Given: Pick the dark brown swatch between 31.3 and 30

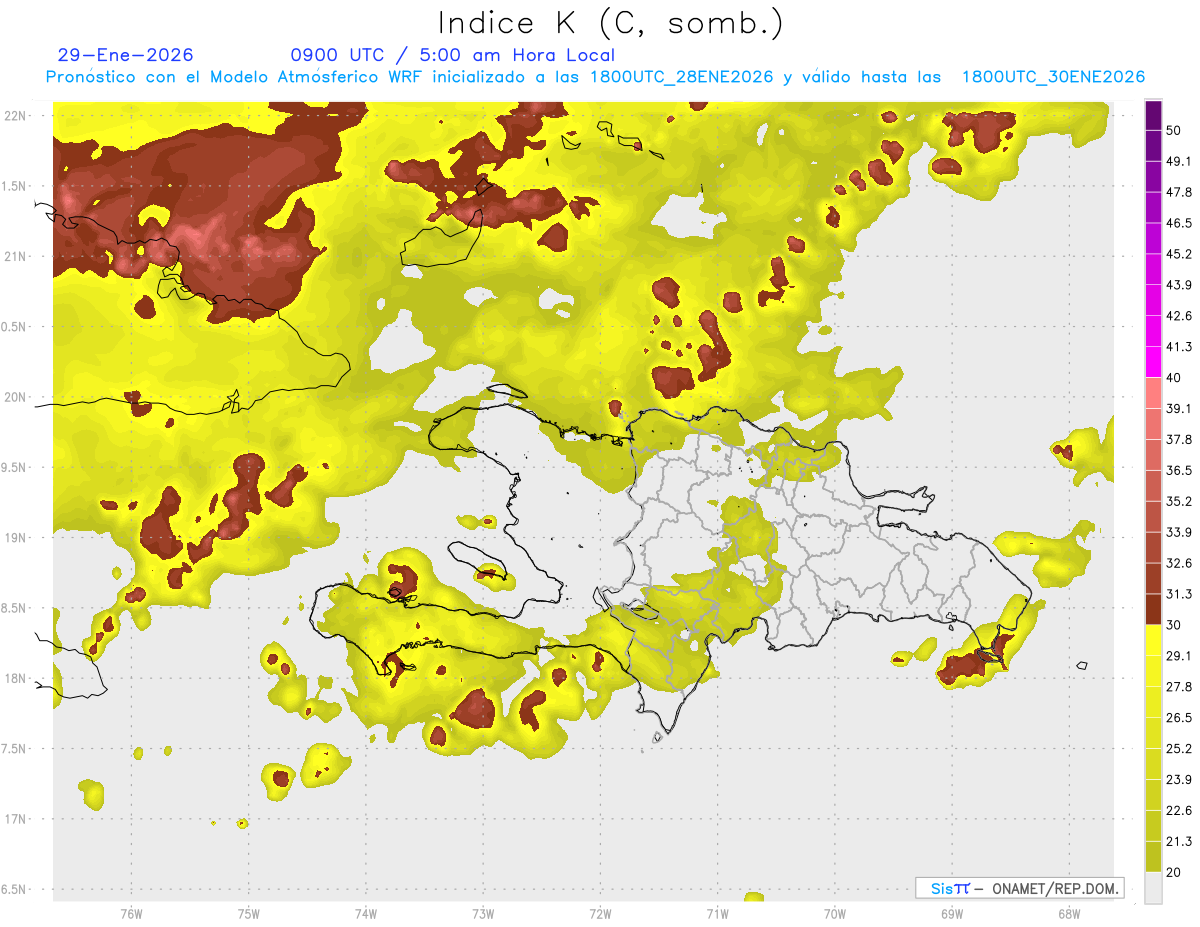Looking at the screenshot, I should tap(1153, 609).
